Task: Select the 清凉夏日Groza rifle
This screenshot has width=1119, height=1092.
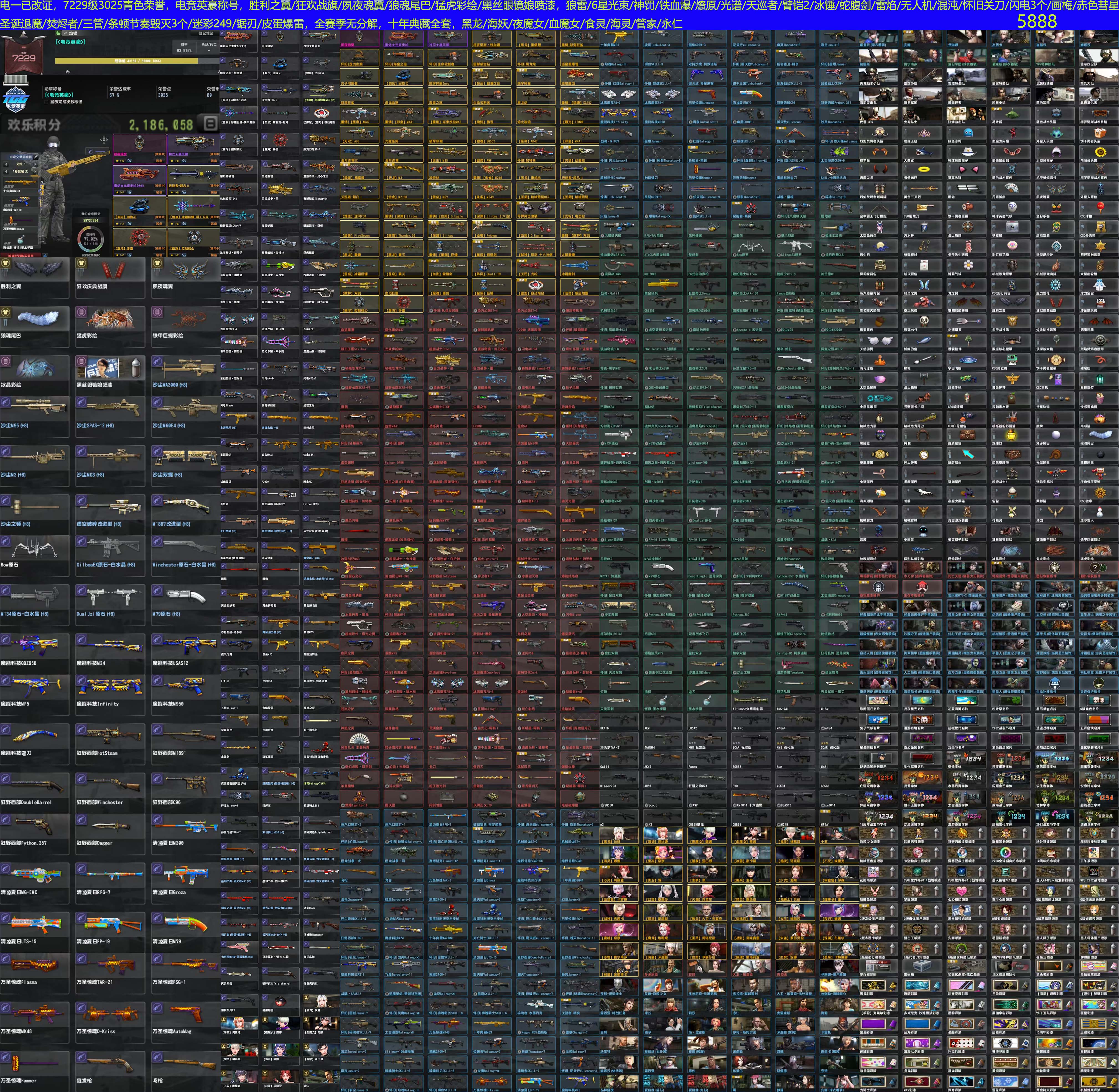Action: (x=186, y=884)
